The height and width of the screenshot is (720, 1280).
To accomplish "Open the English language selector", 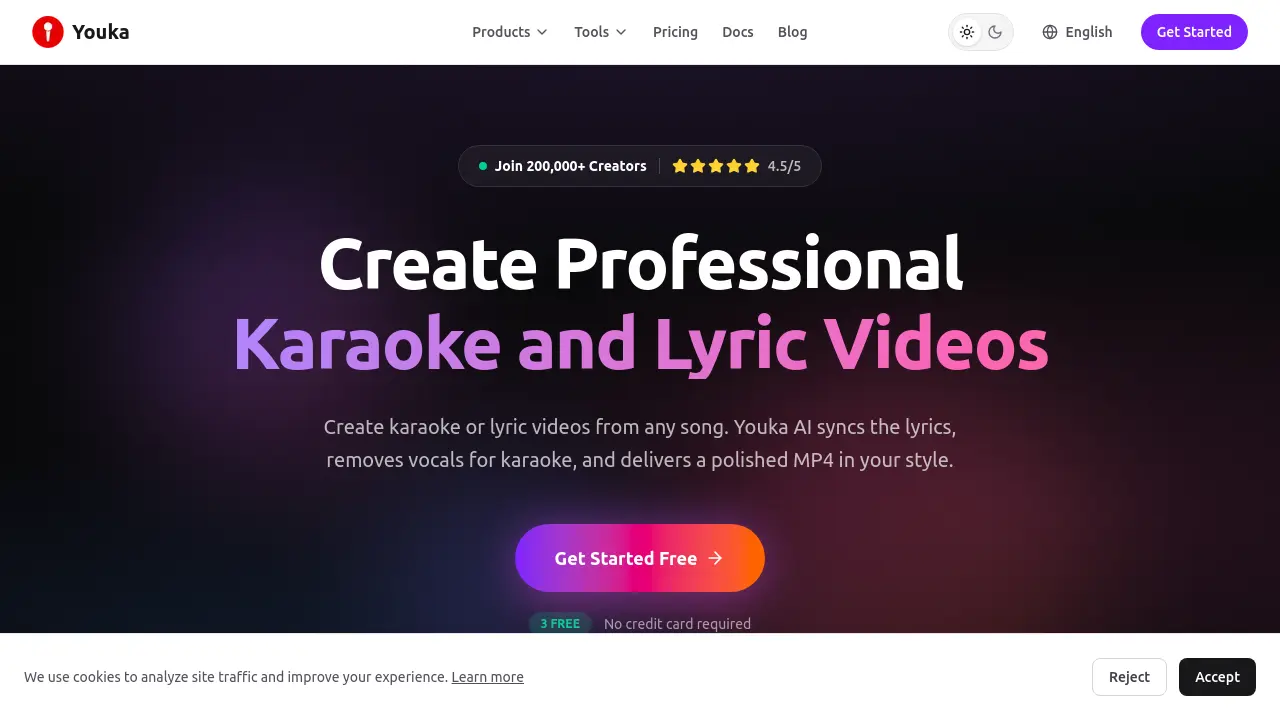I will [x=1077, y=32].
